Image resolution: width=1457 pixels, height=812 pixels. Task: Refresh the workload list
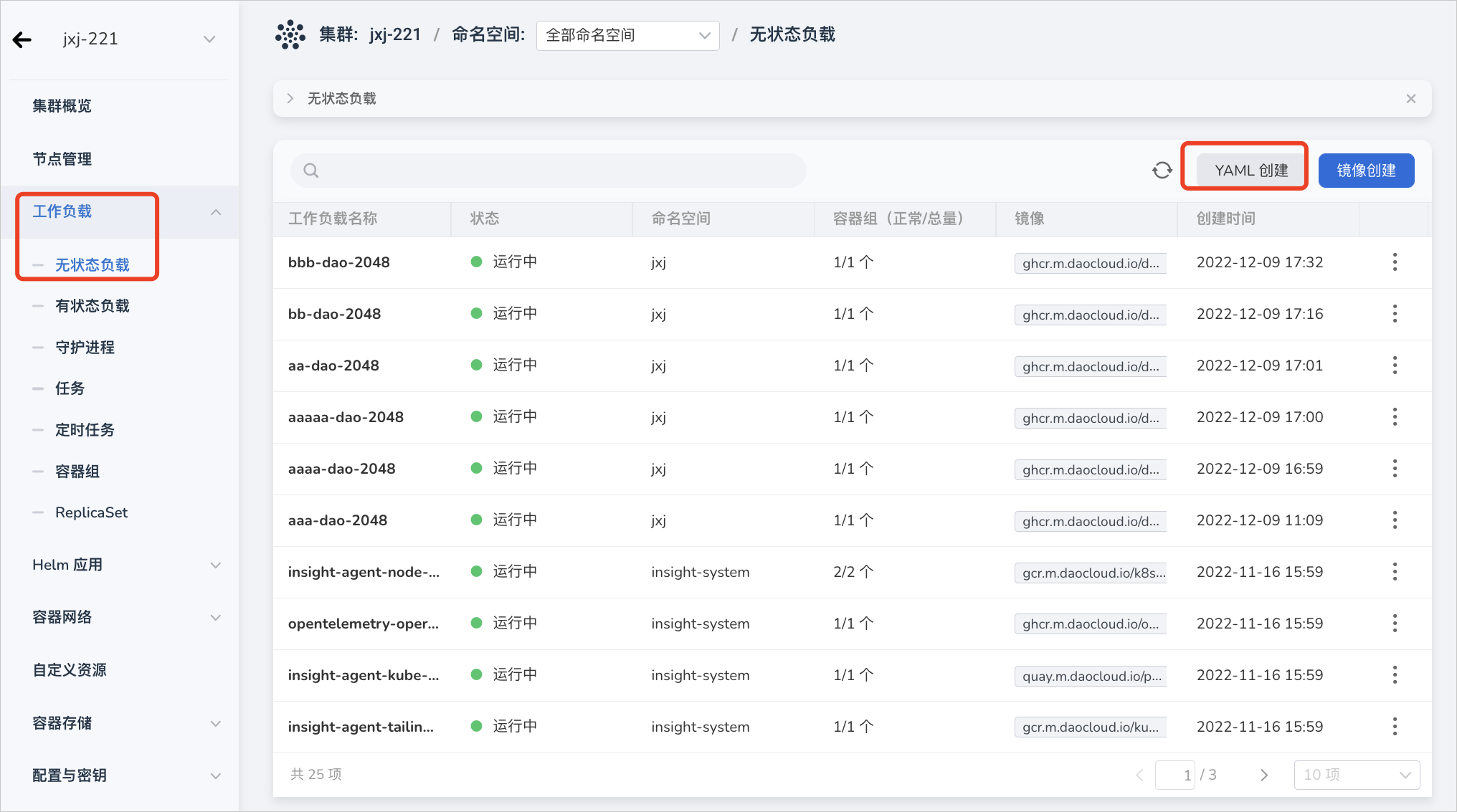pyautogui.click(x=1162, y=171)
